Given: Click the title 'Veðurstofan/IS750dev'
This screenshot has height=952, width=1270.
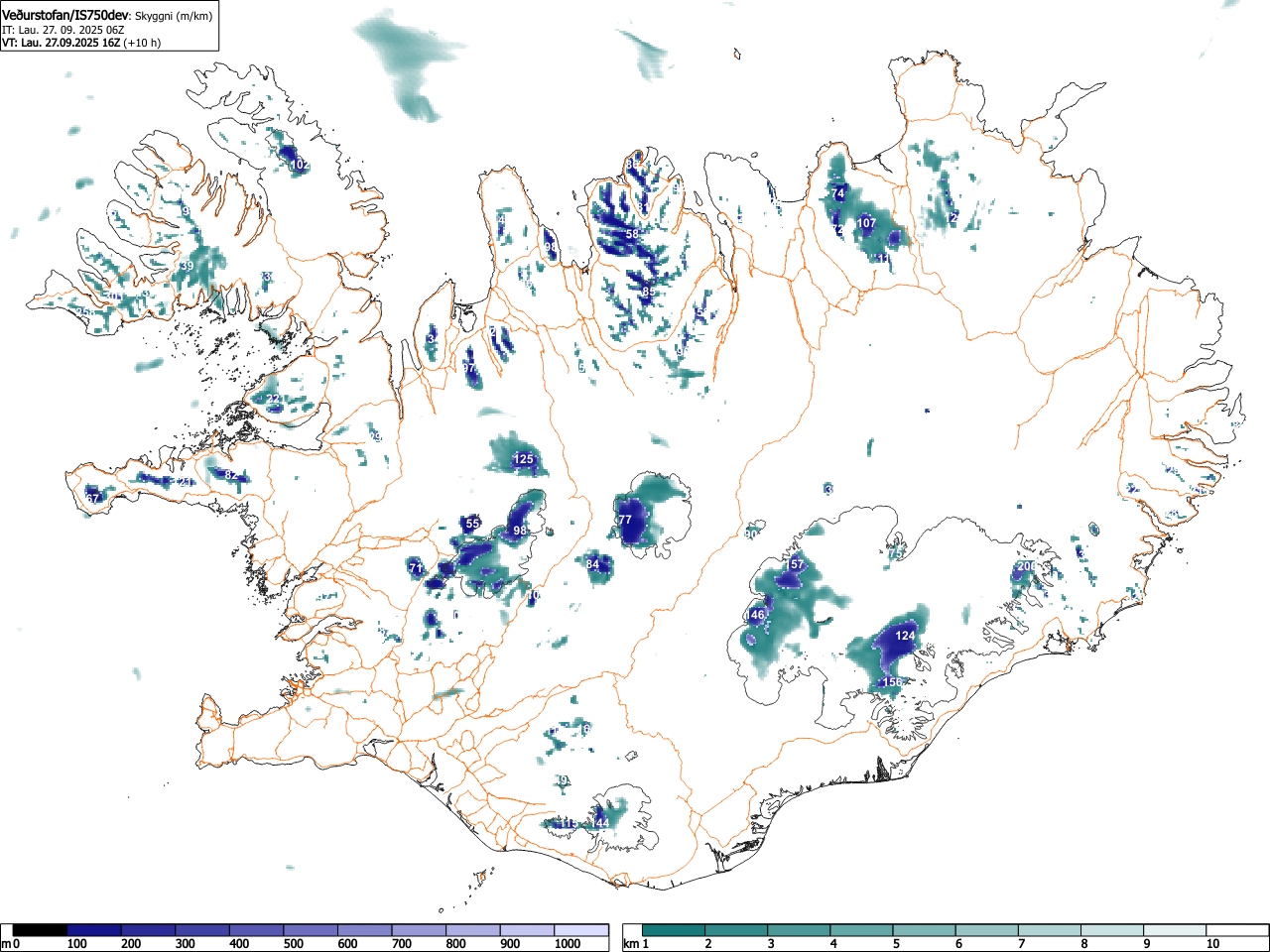Looking at the screenshot, I should 64,15.
